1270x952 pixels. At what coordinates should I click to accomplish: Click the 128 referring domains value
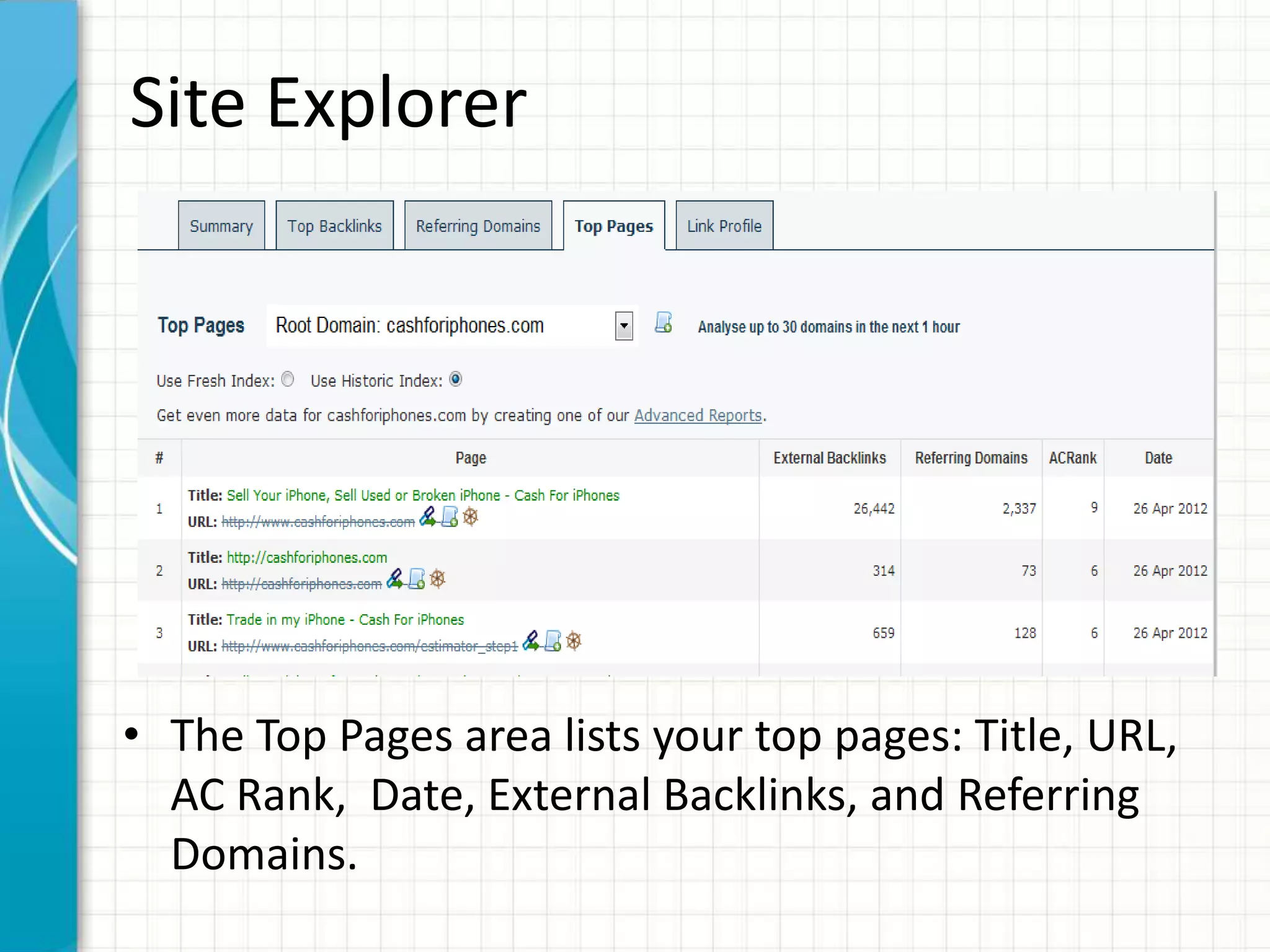1025,633
